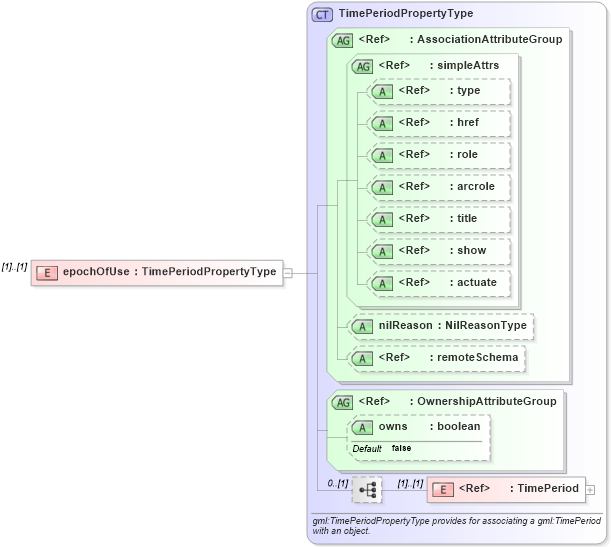Click the E icon of TimePeriod element
The width and height of the screenshot is (611, 547).
pyautogui.click(x=443, y=490)
